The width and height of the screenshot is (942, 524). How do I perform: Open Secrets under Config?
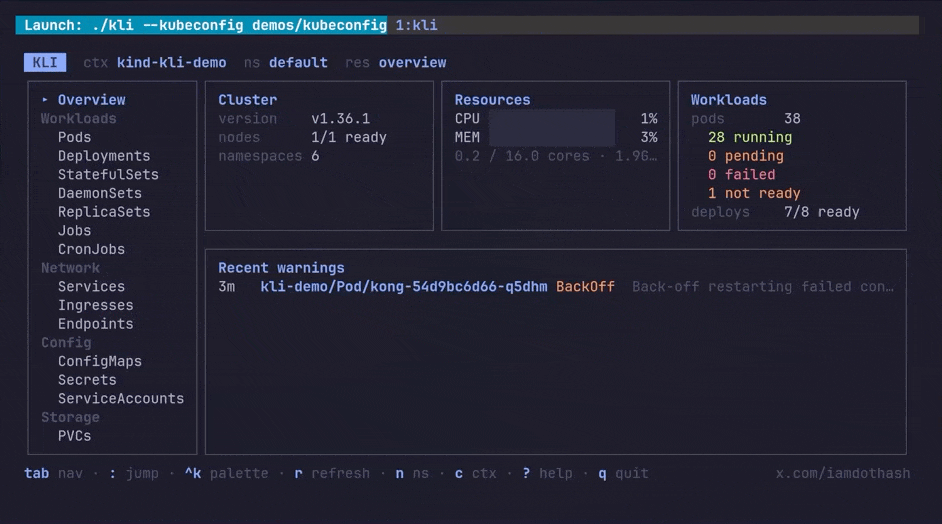tap(87, 379)
